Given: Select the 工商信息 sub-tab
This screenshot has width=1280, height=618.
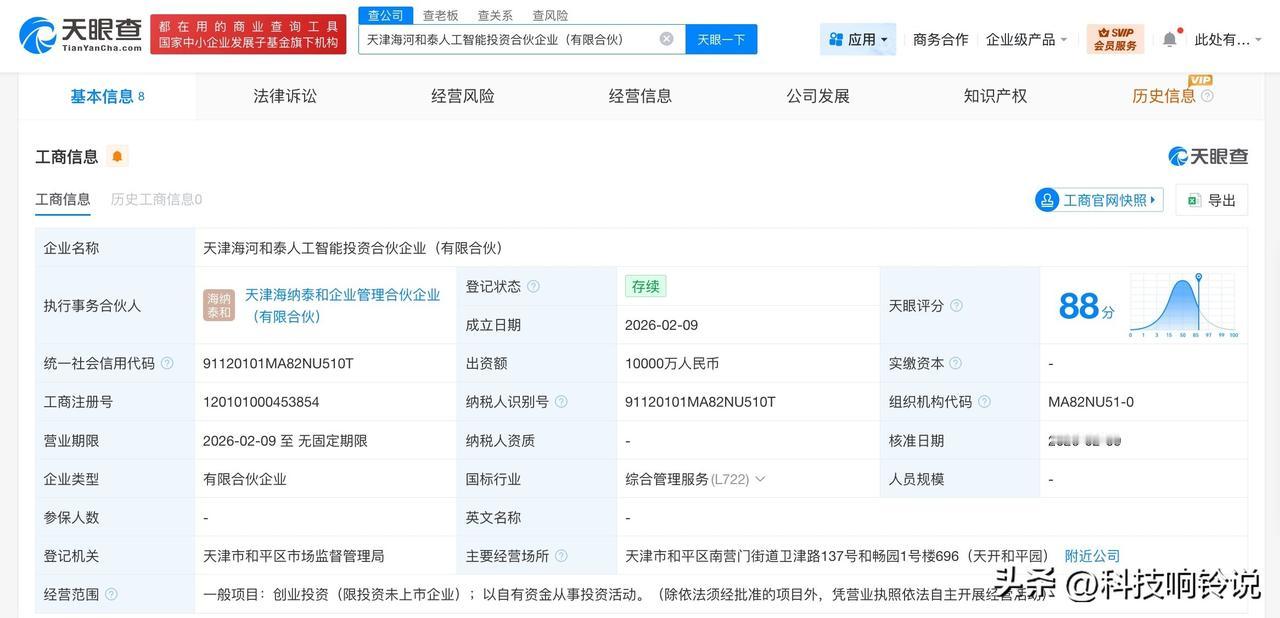Looking at the screenshot, I should (x=63, y=199).
